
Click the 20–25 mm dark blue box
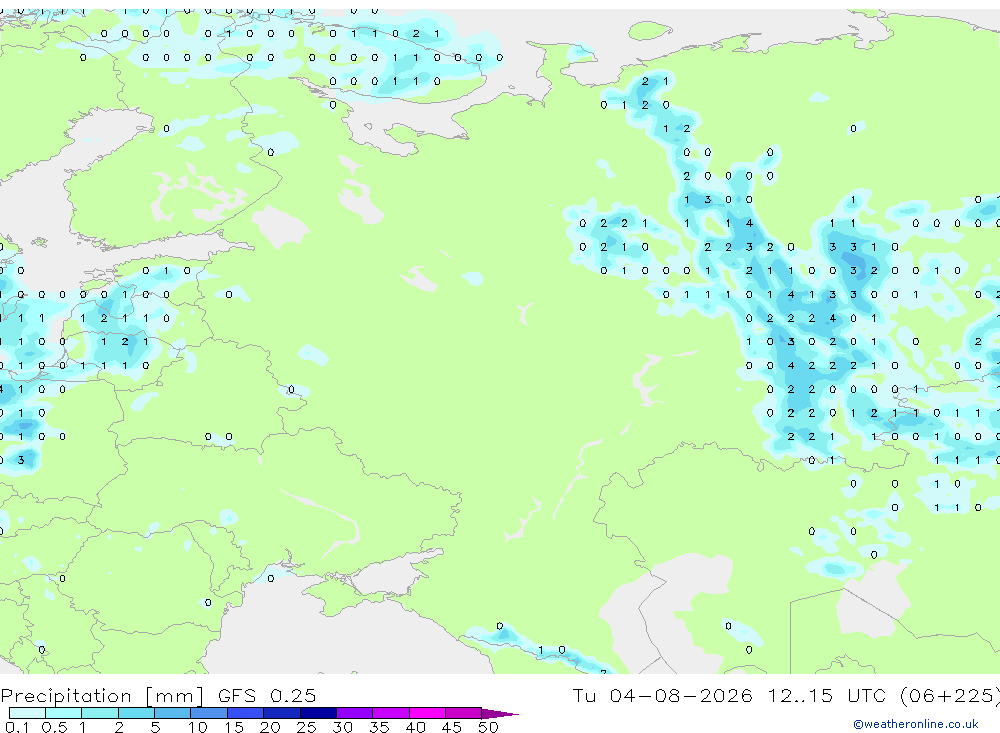click(x=282, y=713)
